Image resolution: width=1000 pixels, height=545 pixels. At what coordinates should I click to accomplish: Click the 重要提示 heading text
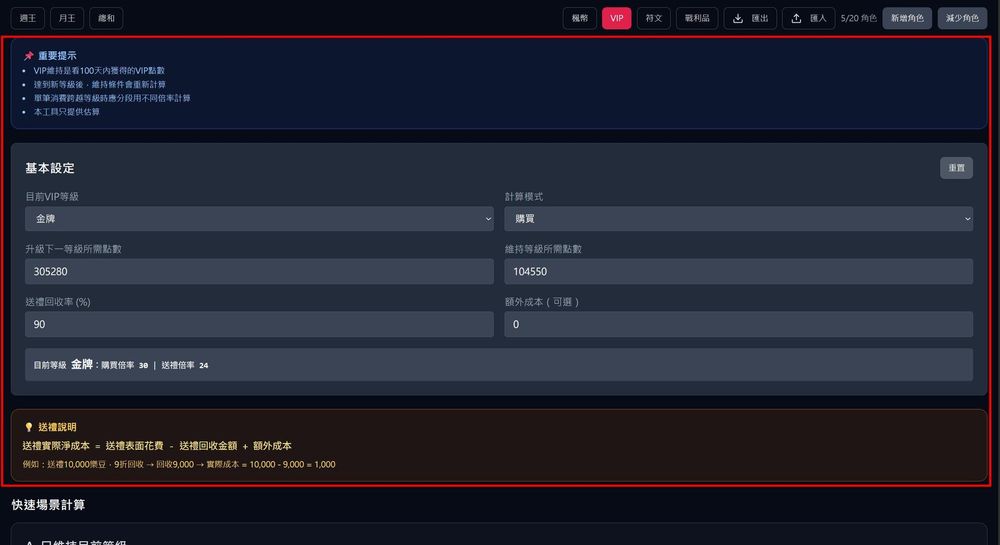(x=57, y=56)
